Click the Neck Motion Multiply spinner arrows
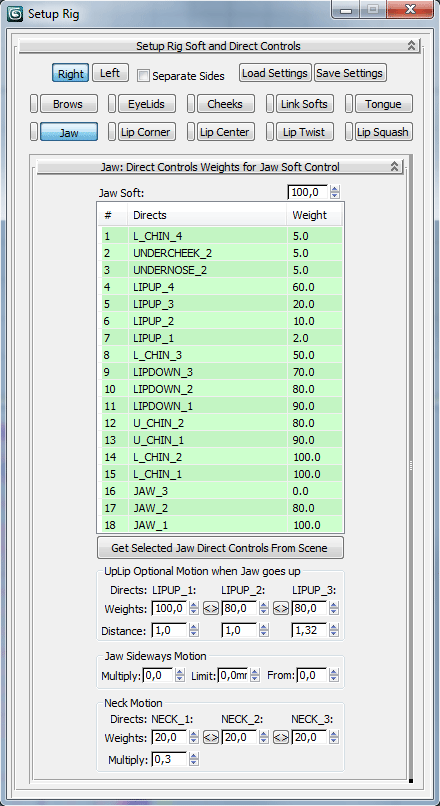Screen dimensions: 440x806 194,759
